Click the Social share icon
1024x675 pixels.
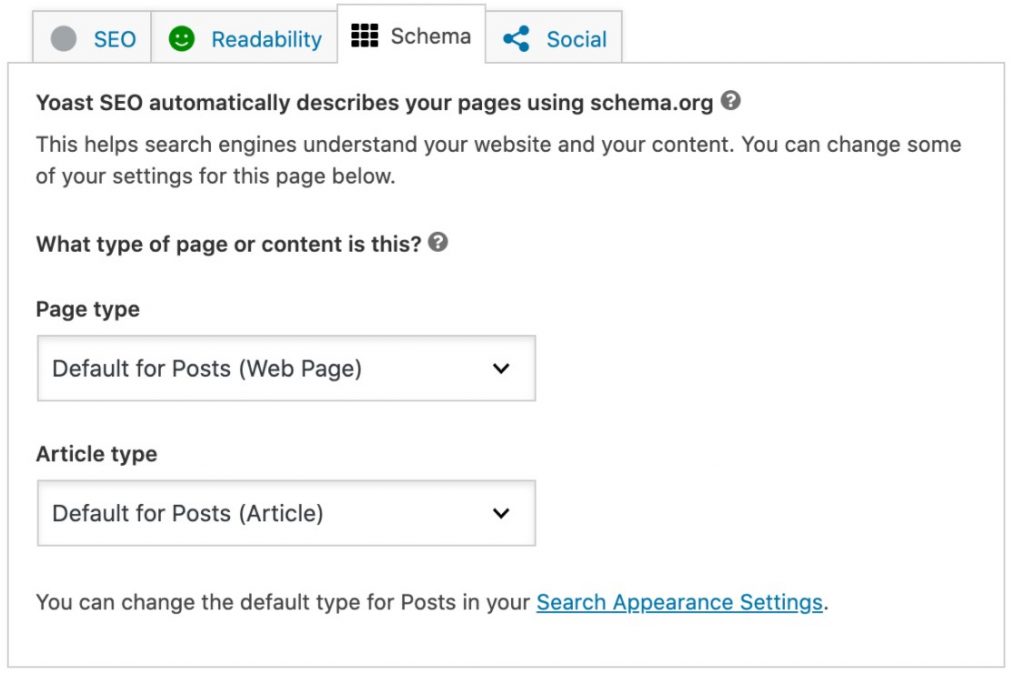516,40
